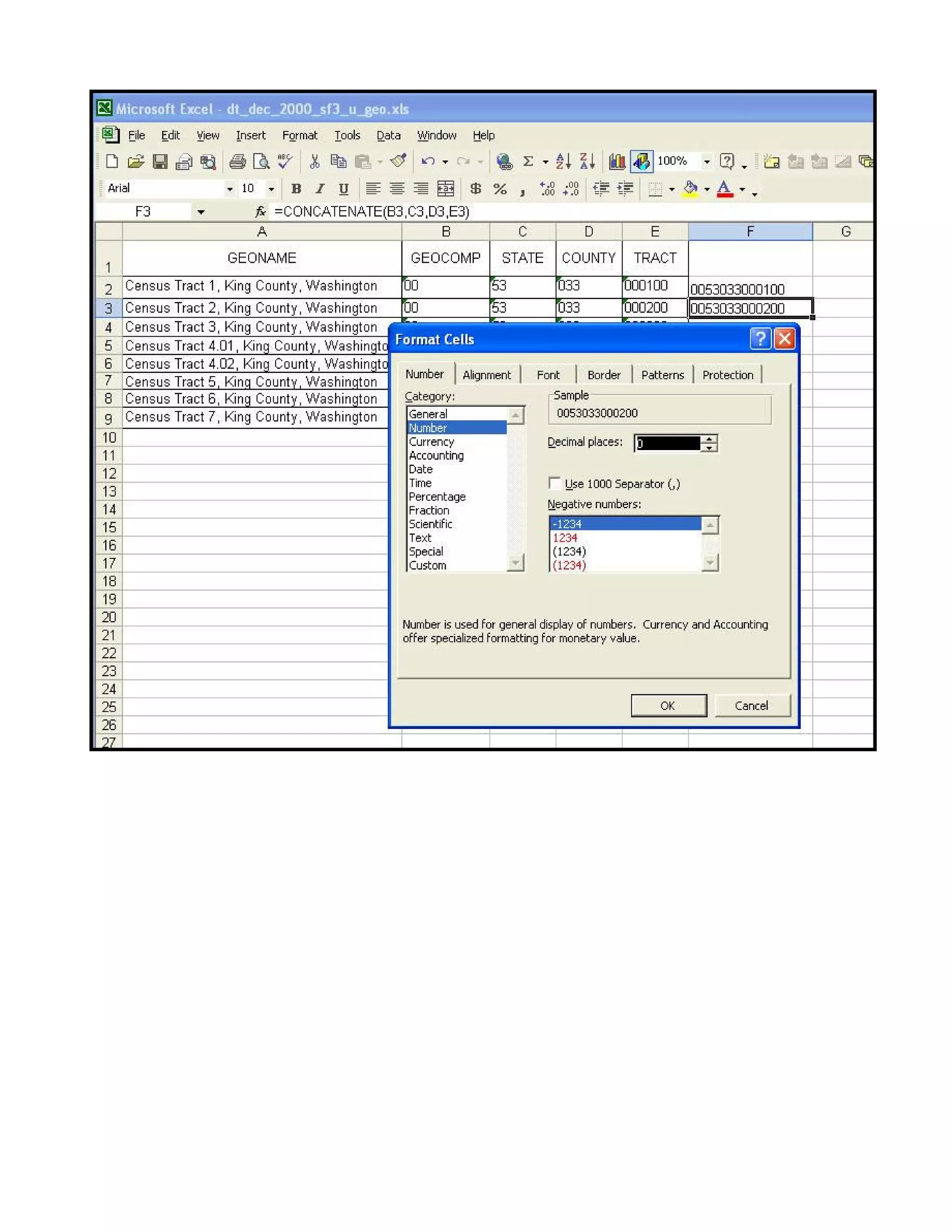Click the insert function fx icon
Screen dimensions: 952x1232
tap(260, 212)
